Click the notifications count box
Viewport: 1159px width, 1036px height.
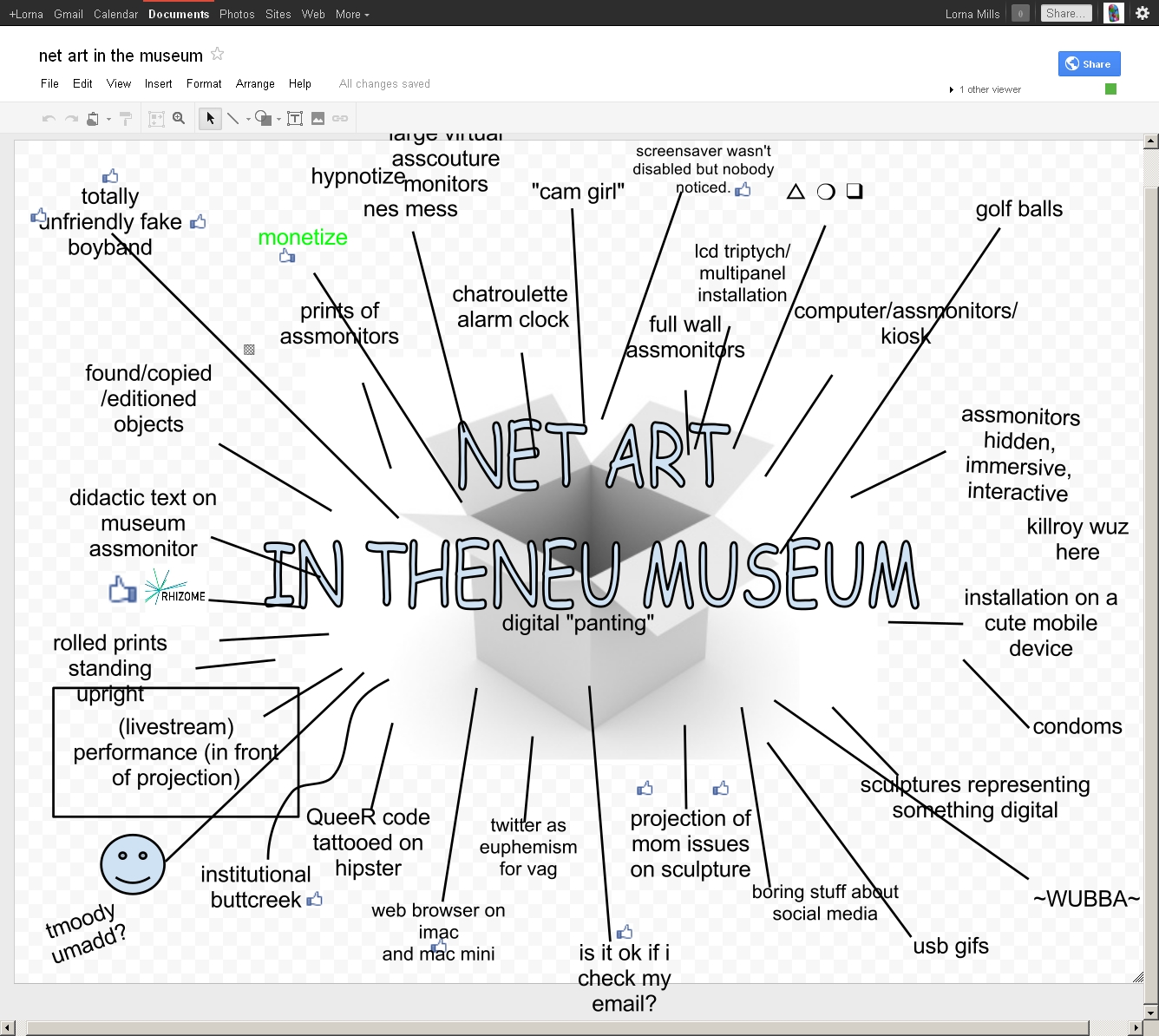(x=1020, y=13)
